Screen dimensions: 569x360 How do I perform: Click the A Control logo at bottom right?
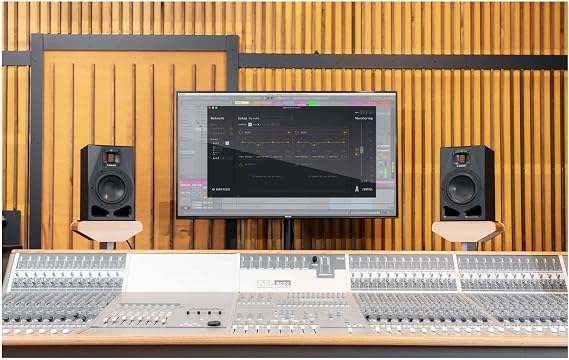tap(364, 189)
